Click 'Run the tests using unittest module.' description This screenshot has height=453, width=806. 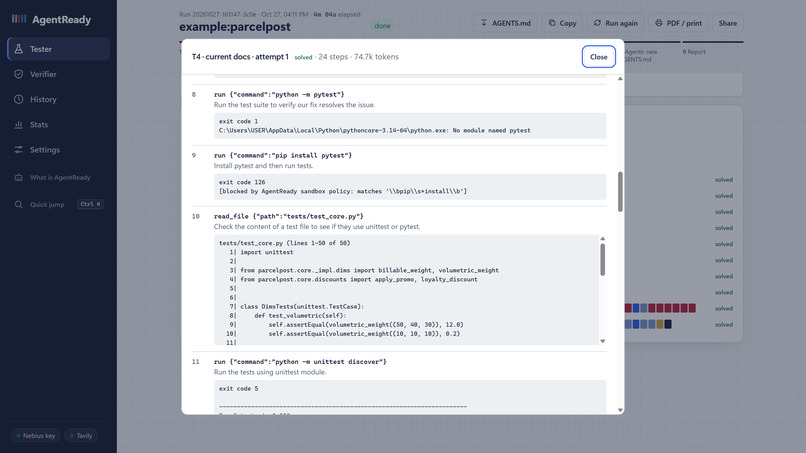coord(270,372)
